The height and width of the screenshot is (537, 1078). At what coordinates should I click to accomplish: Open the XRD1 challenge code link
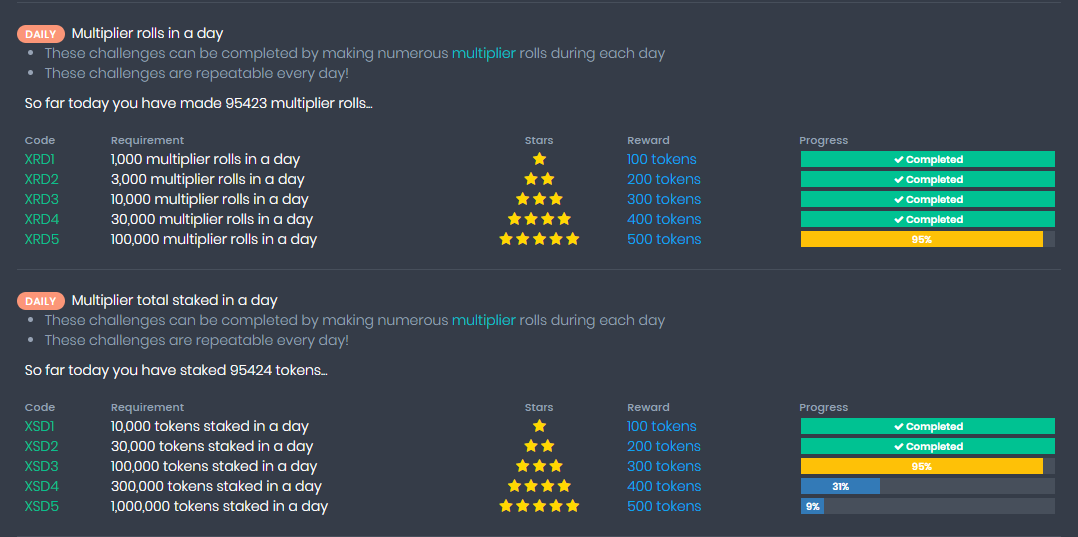40,159
